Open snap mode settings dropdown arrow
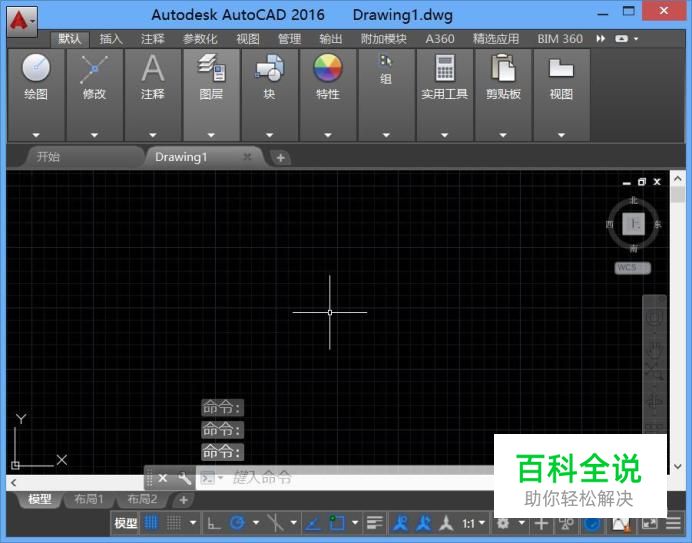Image resolution: width=692 pixels, height=543 pixels. pos(193,523)
